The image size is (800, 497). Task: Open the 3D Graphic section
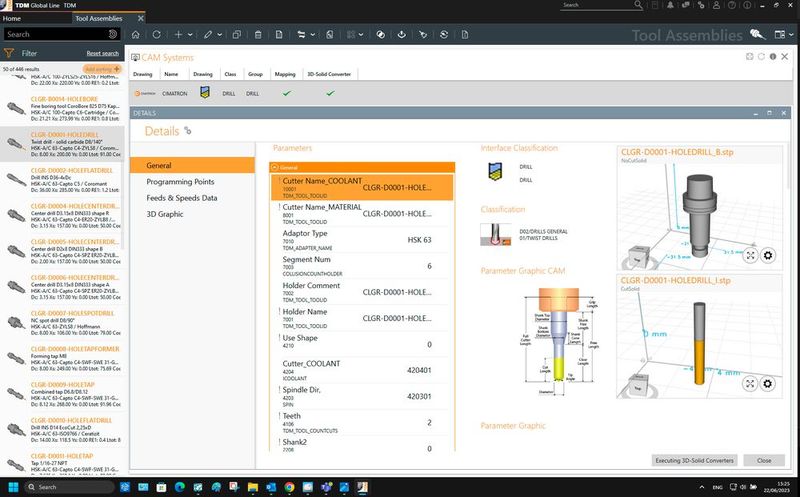click(164, 214)
